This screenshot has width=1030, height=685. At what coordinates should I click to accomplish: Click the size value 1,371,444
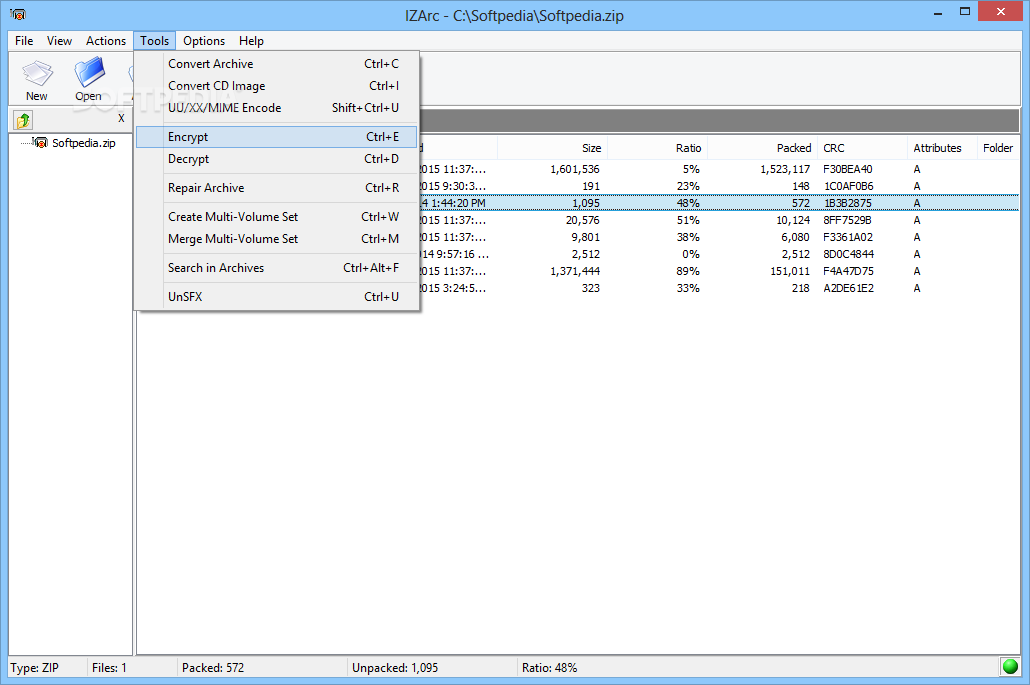(575, 271)
